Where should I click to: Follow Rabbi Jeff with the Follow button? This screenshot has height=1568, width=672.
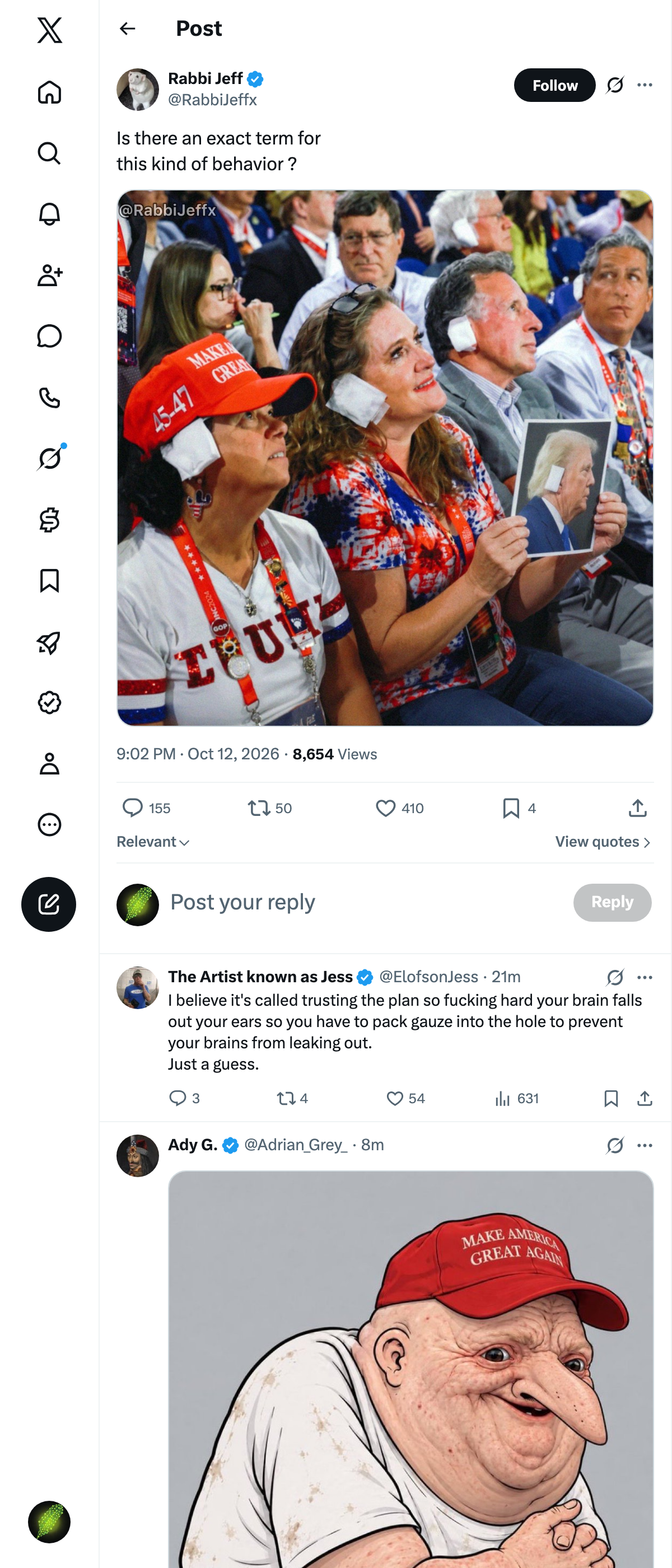tap(554, 85)
